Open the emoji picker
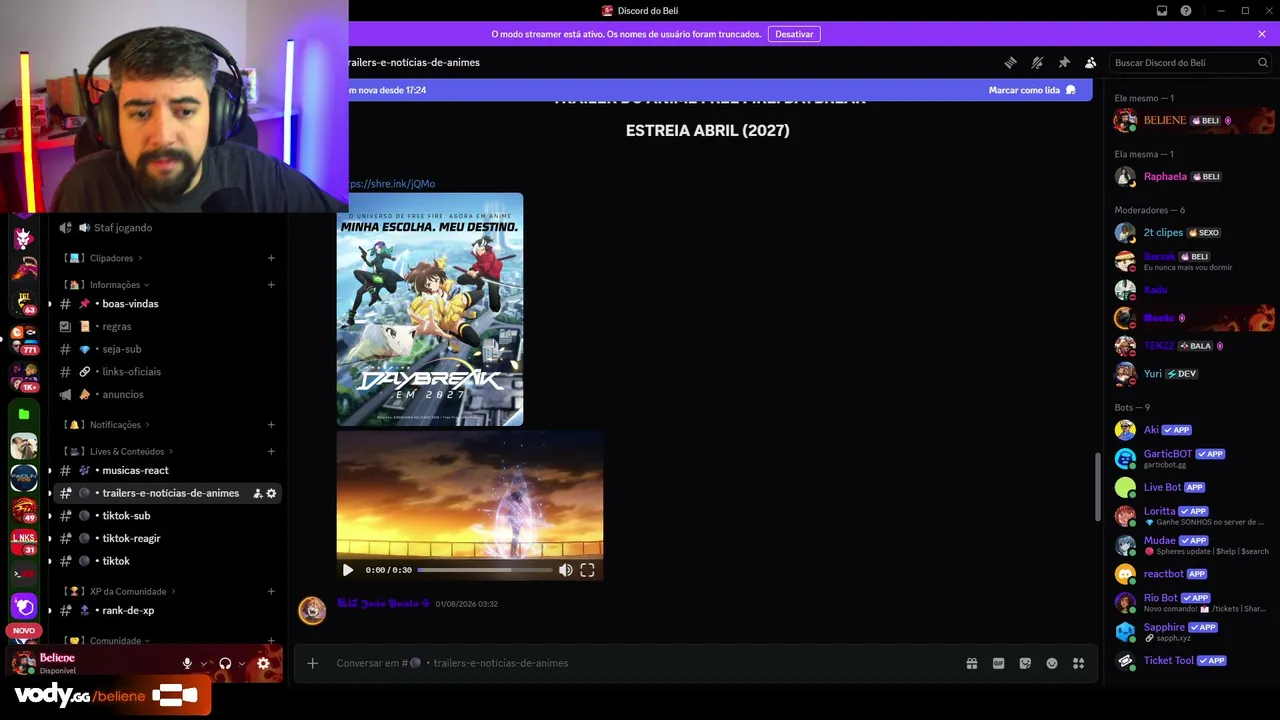 pos(1052,663)
